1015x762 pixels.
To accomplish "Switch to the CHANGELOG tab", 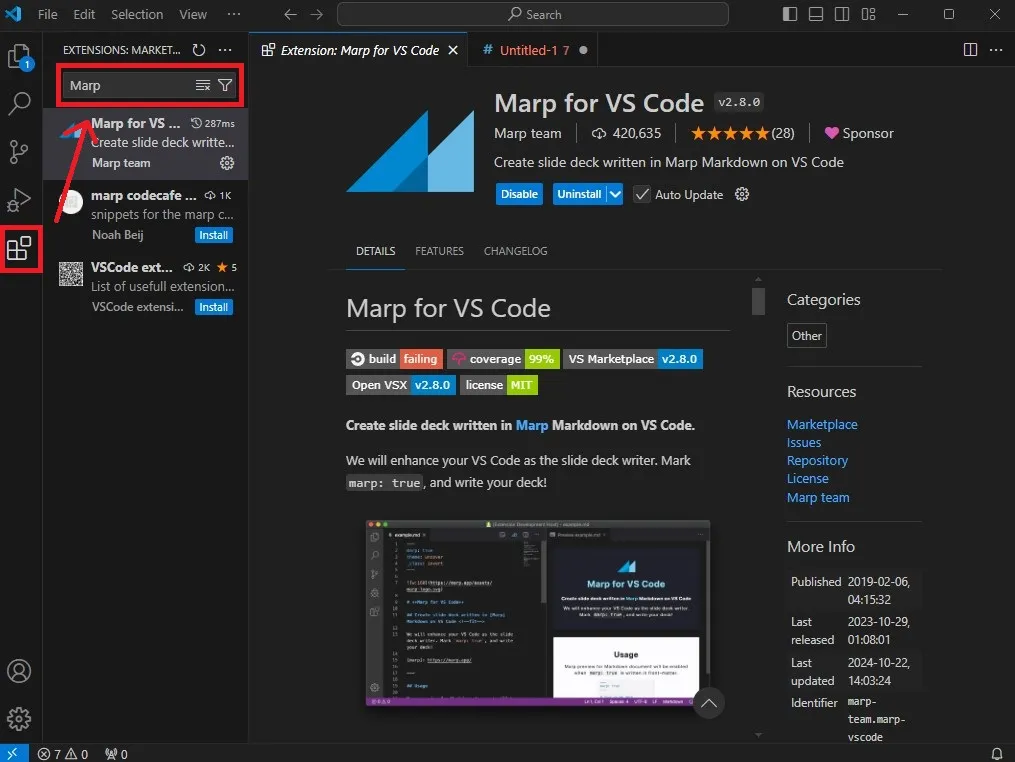I will 515,251.
